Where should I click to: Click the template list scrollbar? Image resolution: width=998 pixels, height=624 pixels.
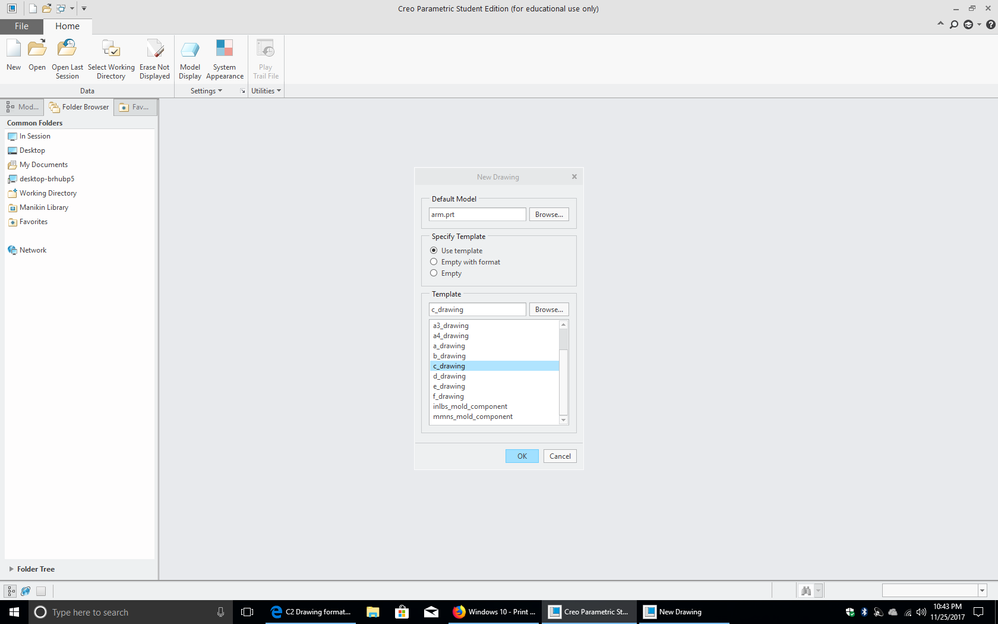coord(564,370)
